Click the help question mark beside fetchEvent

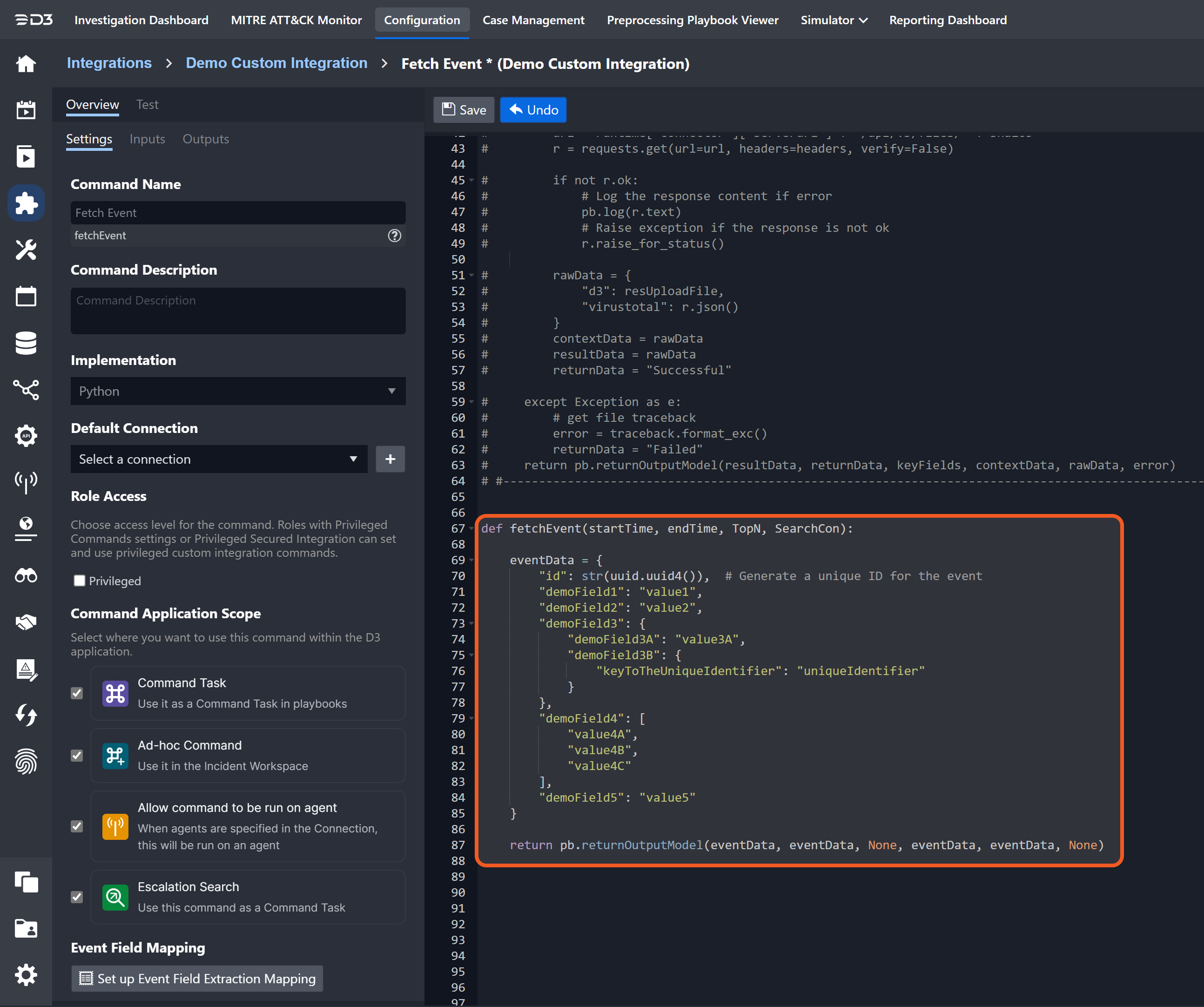point(395,236)
